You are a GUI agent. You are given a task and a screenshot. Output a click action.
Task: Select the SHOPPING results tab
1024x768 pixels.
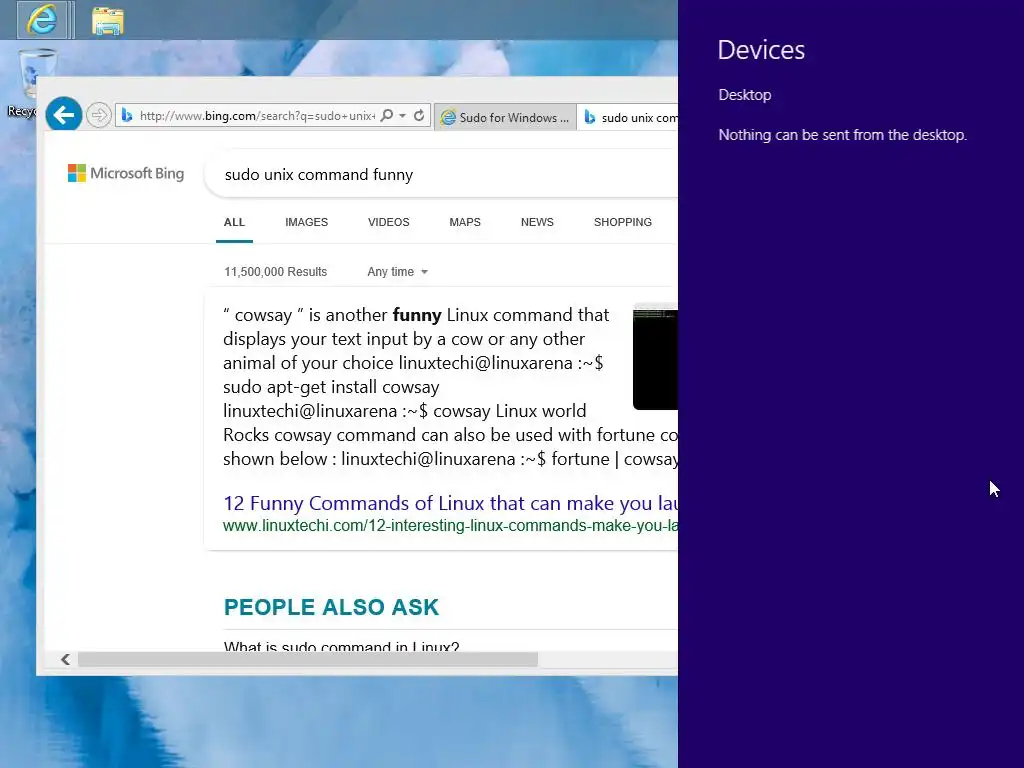coord(623,222)
